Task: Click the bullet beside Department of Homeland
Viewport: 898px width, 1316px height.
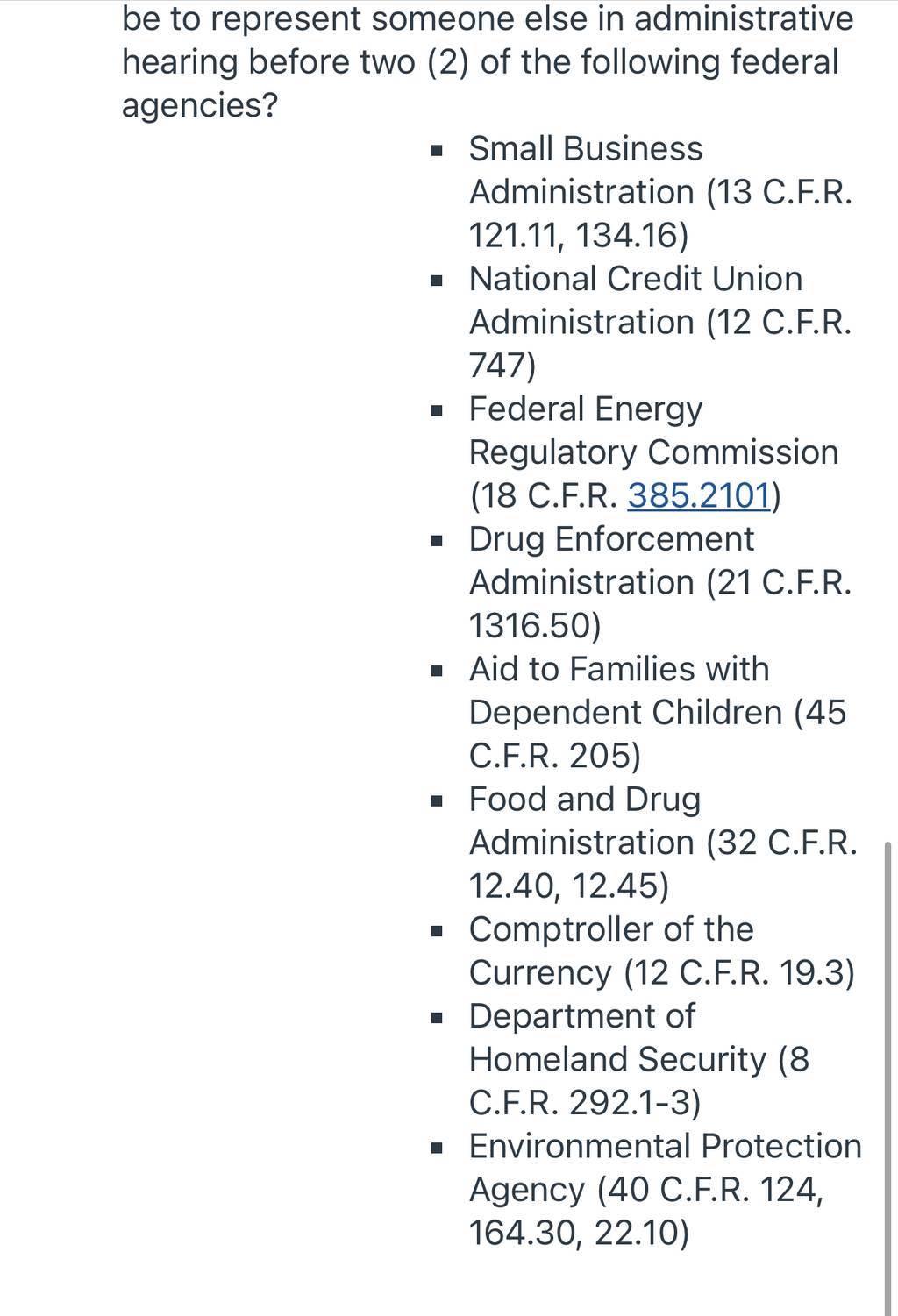Action: tap(437, 1018)
